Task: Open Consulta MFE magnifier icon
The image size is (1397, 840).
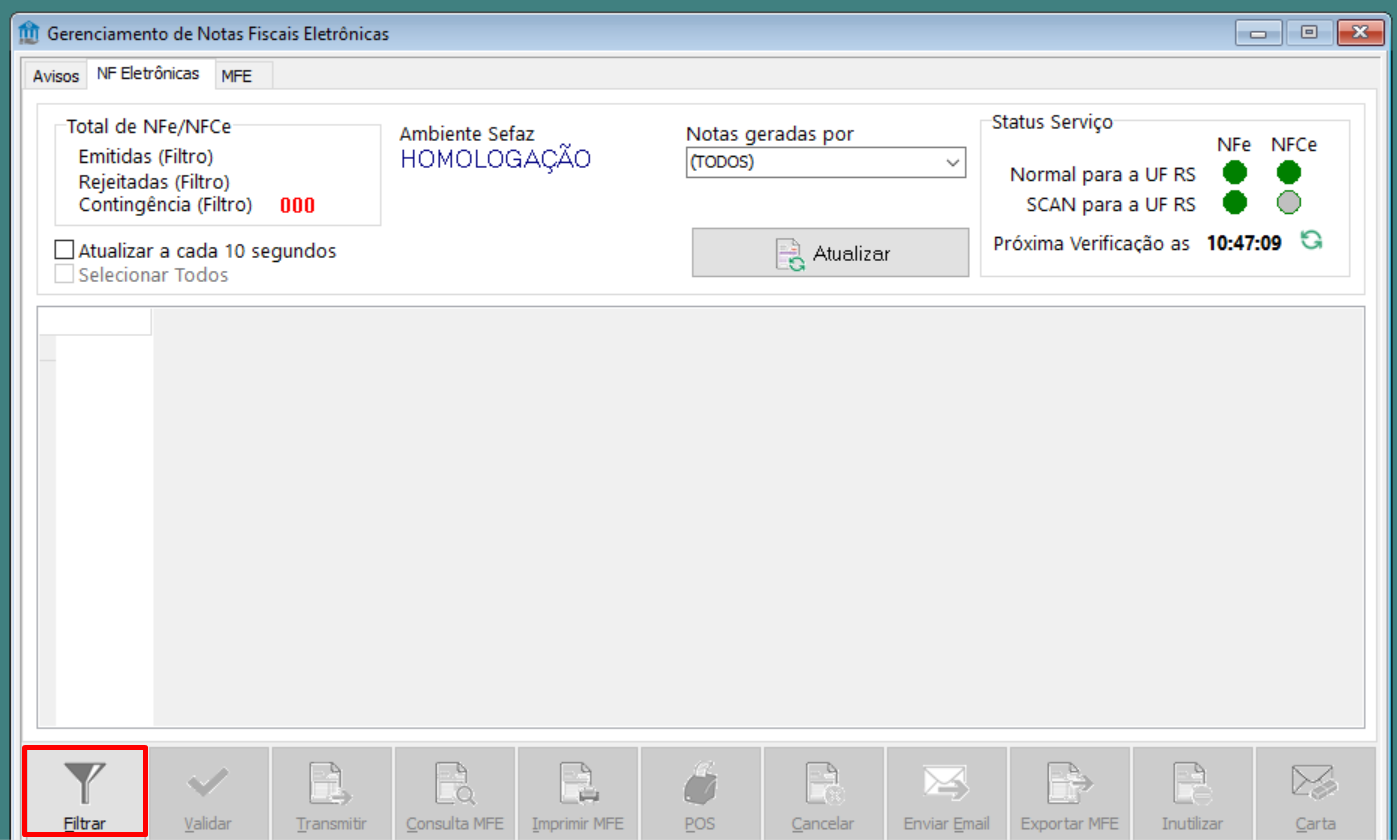Action: (455, 785)
